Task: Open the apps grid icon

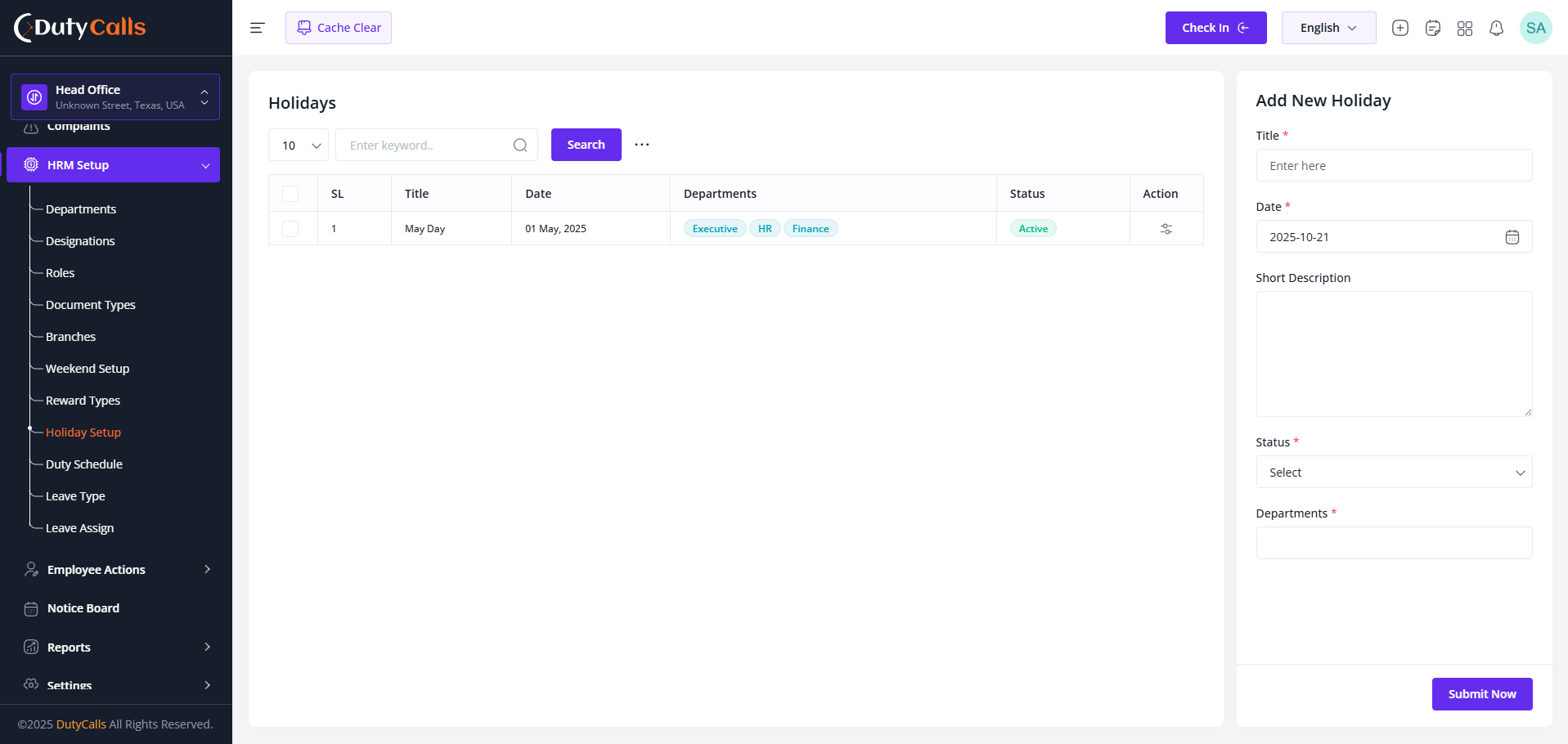Action: [x=1464, y=28]
